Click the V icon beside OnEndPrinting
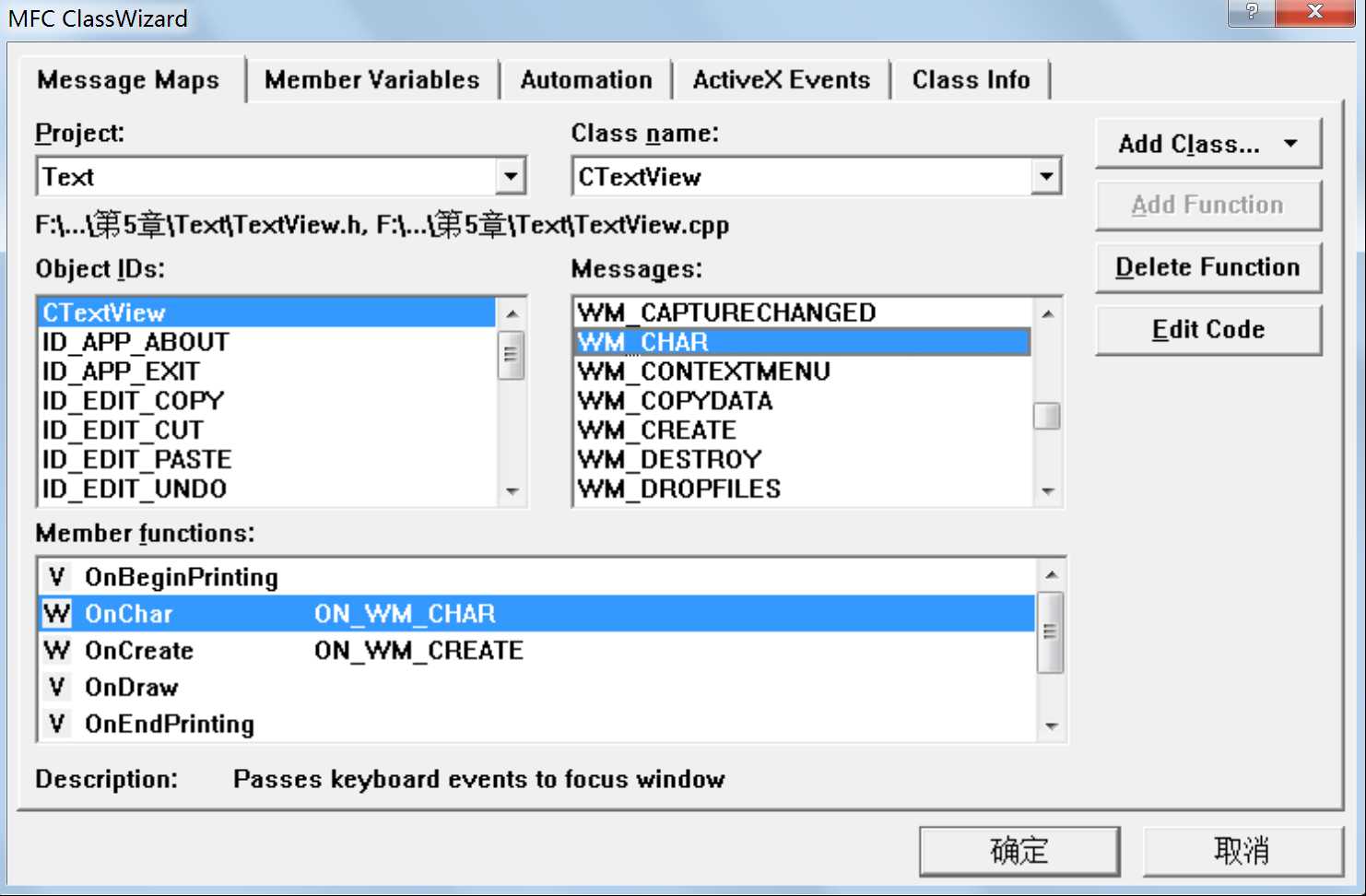 click(x=57, y=725)
